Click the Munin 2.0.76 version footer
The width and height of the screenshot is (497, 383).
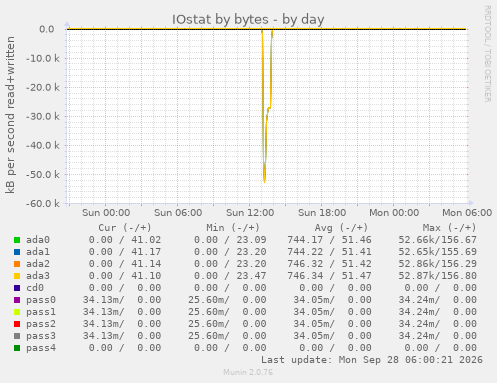248,372
